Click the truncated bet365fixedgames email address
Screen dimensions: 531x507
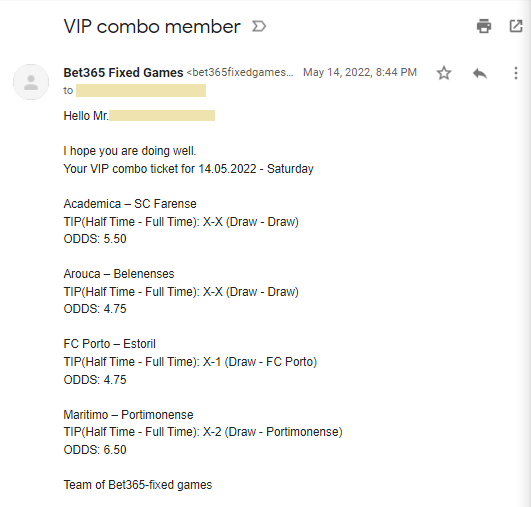click(x=240, y=72)
